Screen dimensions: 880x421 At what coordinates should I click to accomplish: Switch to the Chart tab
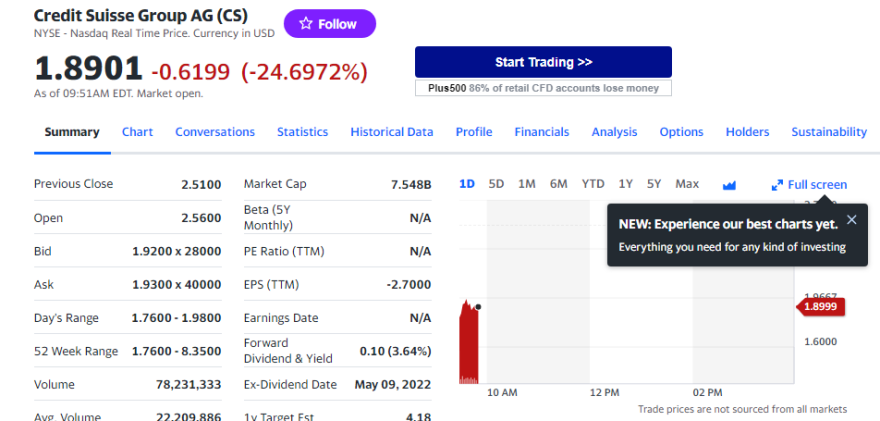coord(137,132)
